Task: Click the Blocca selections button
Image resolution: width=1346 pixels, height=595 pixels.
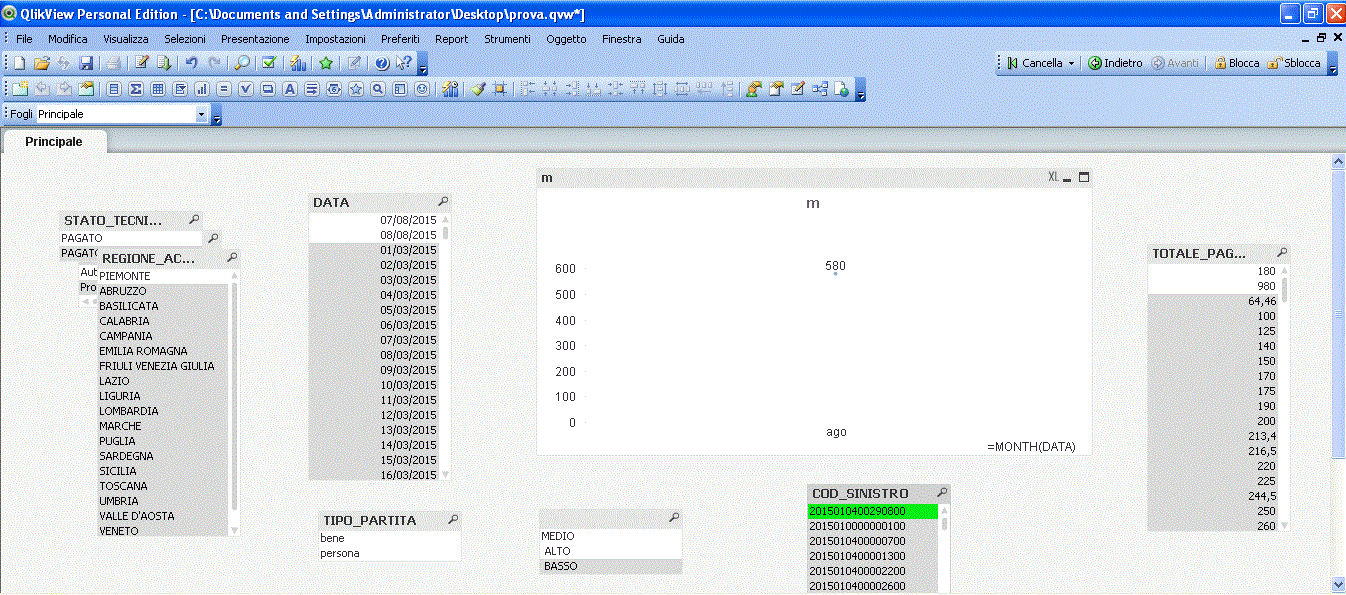Action: (1236, 63)
